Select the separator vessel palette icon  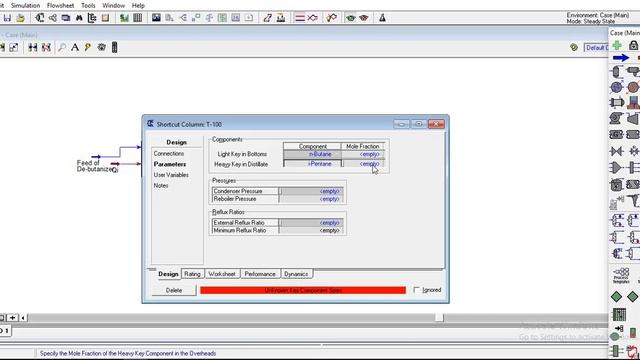(617, 73)
